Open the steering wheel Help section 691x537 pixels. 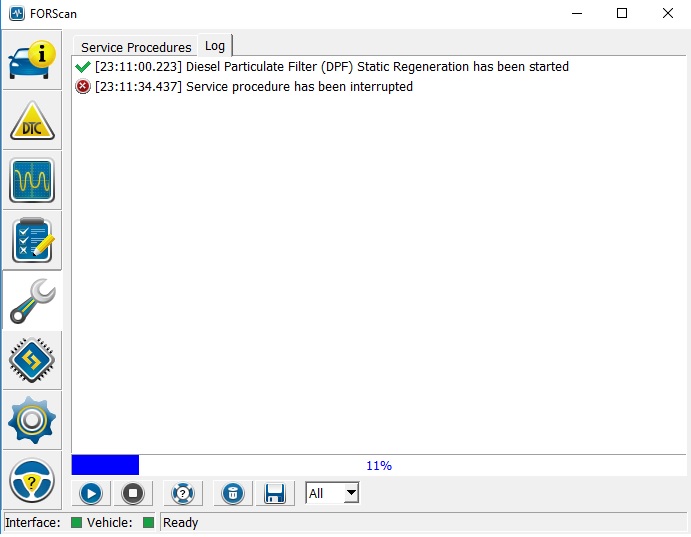(32, 481)
